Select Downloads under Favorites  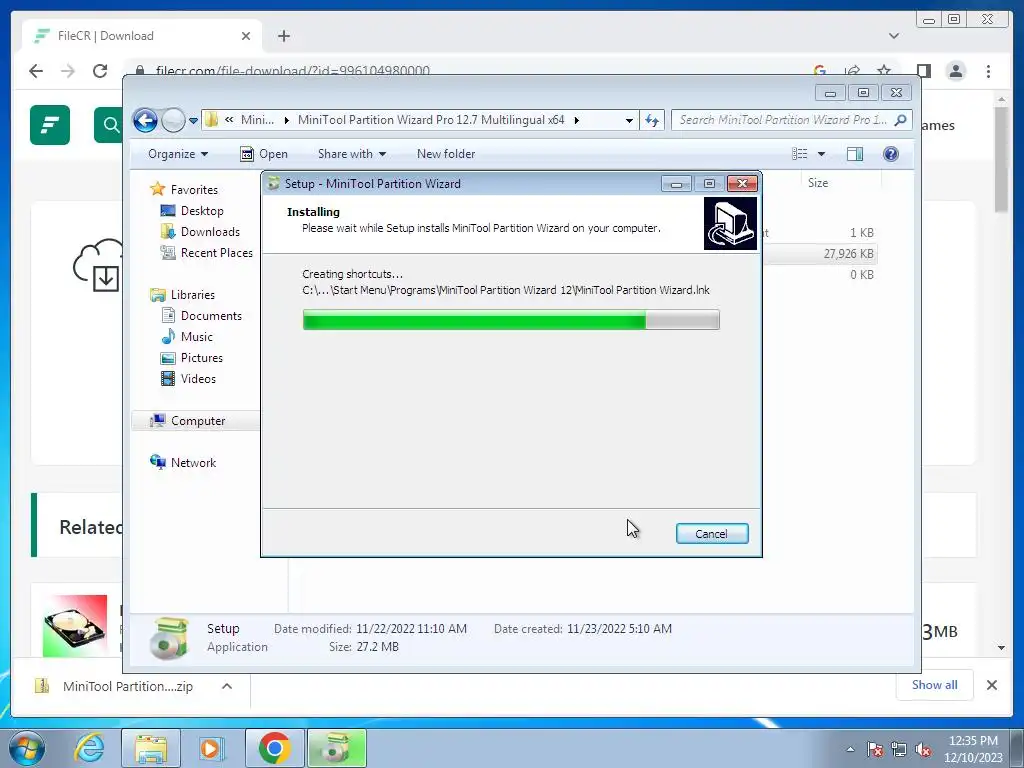(210, 232)
